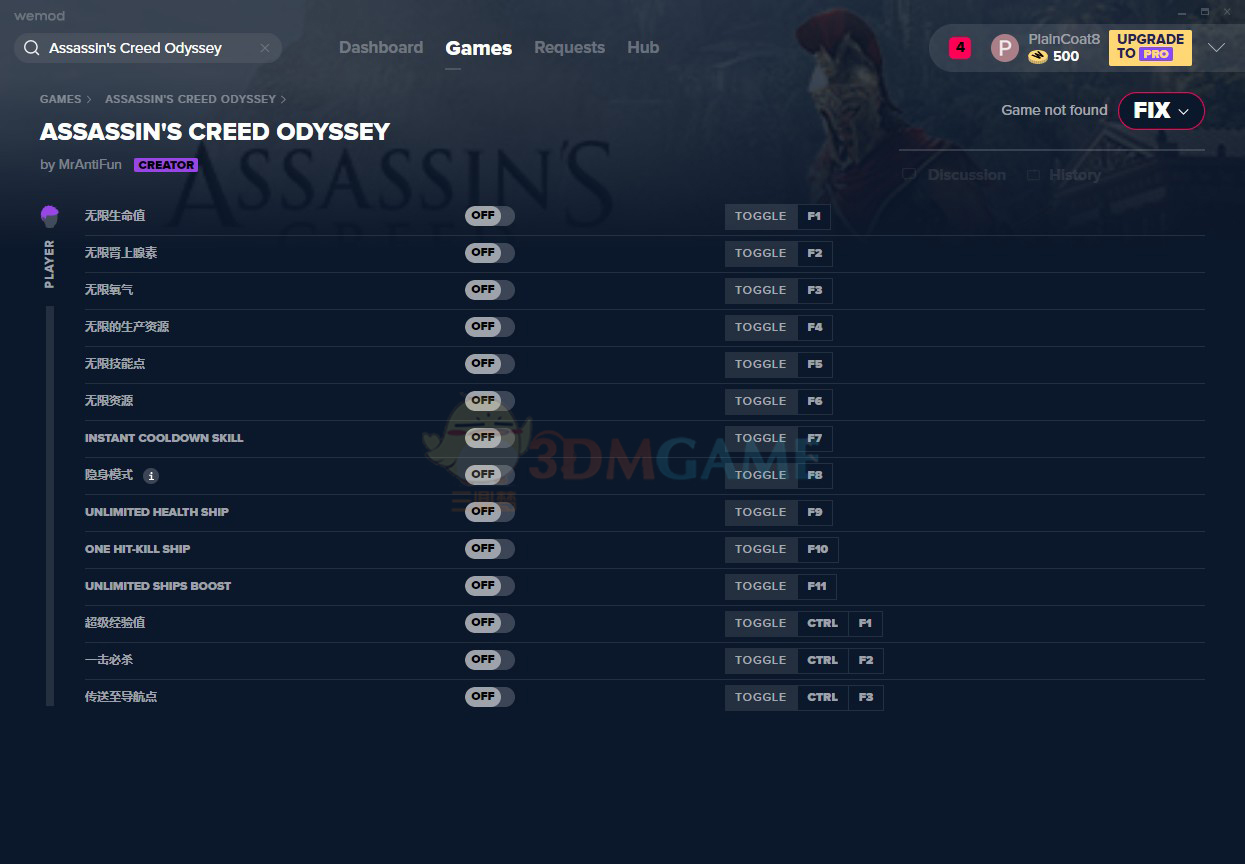The width and height of the screenshot is (1245, 864).
Task: Select the Player category helmet icon
Action: [50, 215]
